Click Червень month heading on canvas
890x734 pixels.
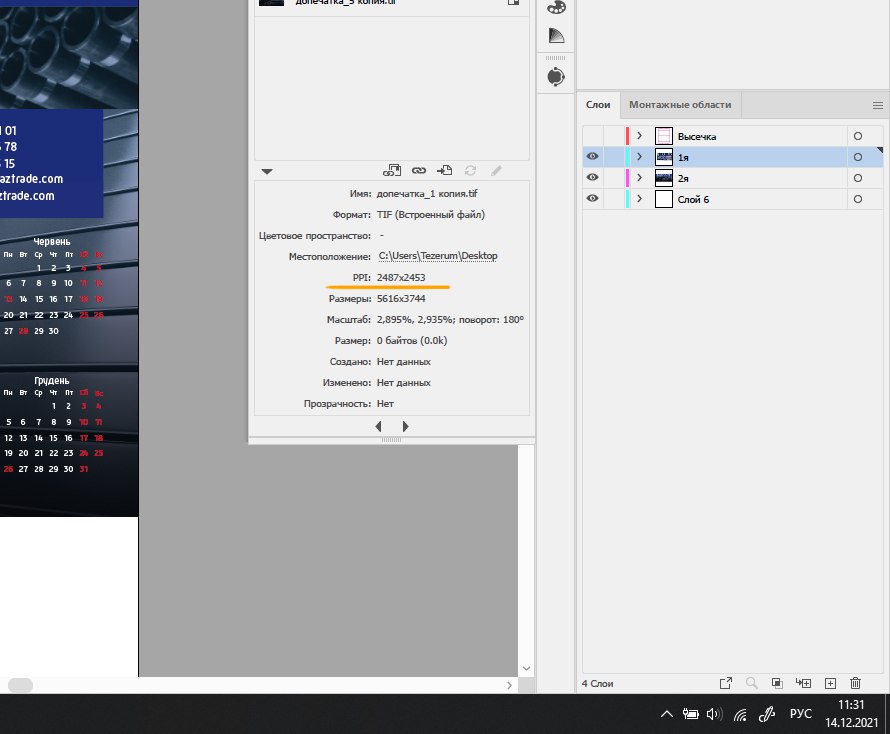(52, 241)
